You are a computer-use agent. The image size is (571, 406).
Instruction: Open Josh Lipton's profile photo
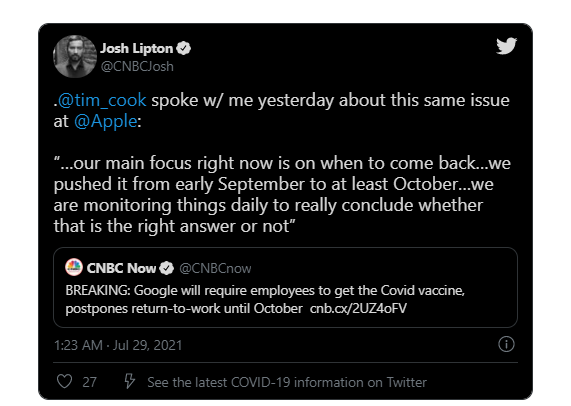click(75, 56)
